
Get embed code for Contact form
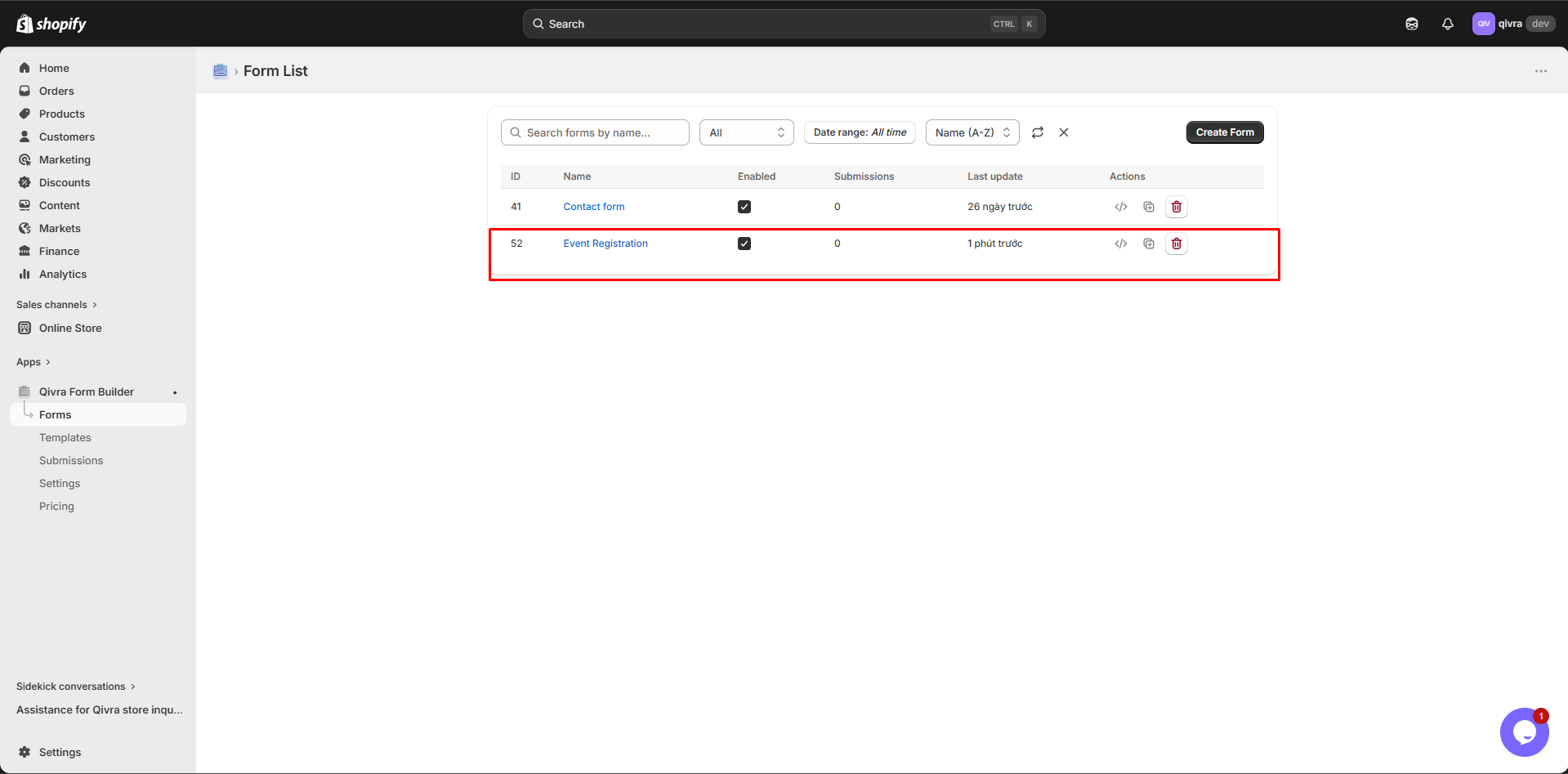point(1121,207)
